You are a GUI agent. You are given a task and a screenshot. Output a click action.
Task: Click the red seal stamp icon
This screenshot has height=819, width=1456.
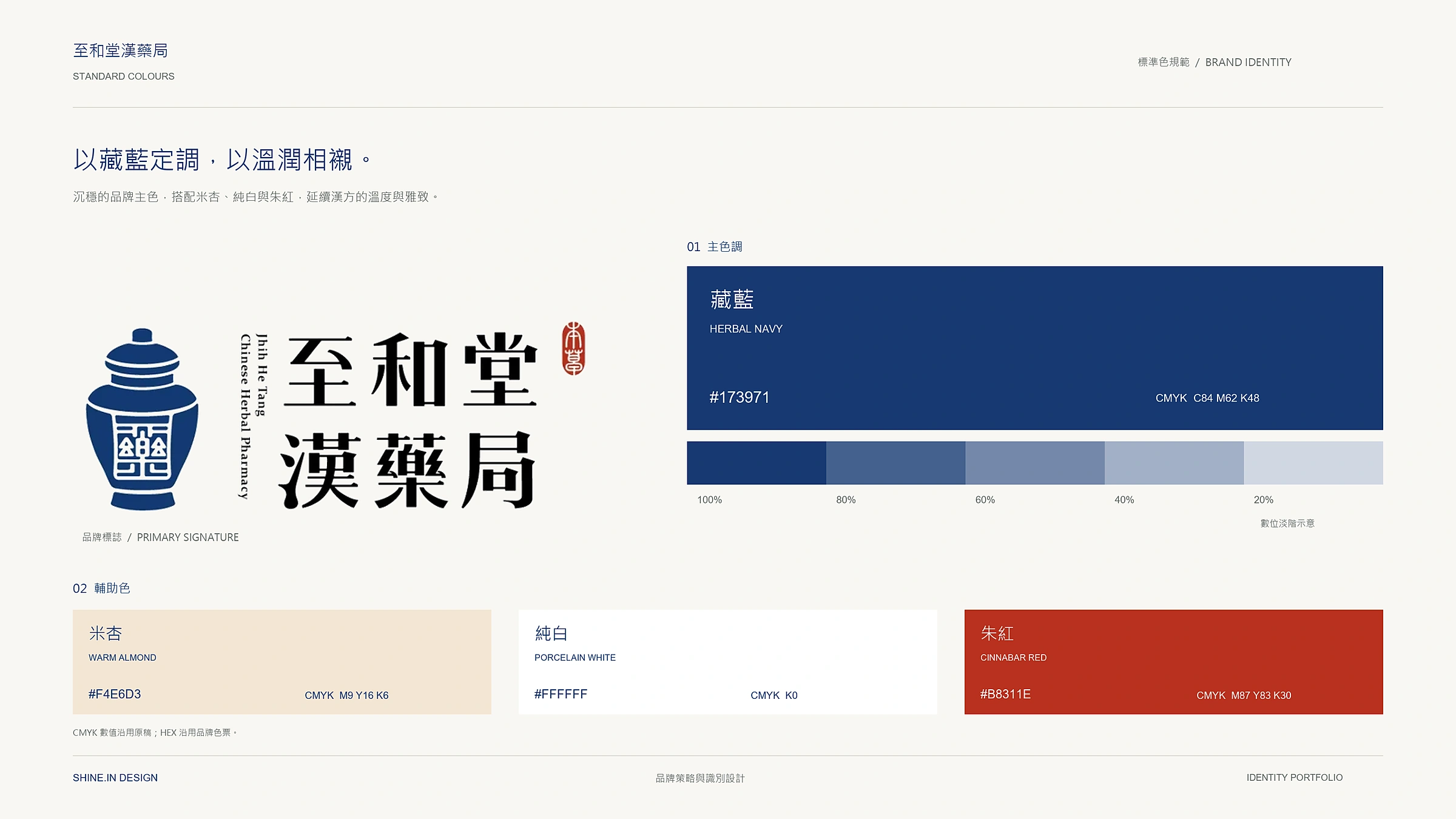573,348
